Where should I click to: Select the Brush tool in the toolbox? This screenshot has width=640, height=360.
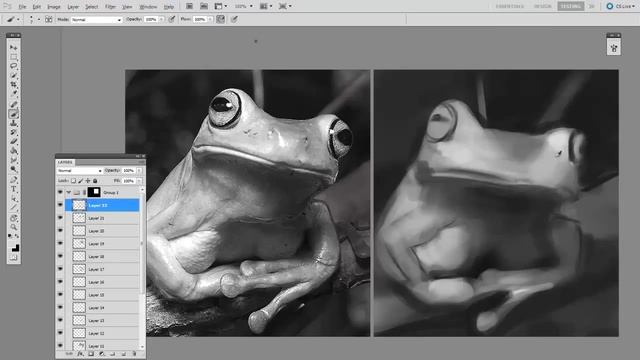[x=13, y=114]
